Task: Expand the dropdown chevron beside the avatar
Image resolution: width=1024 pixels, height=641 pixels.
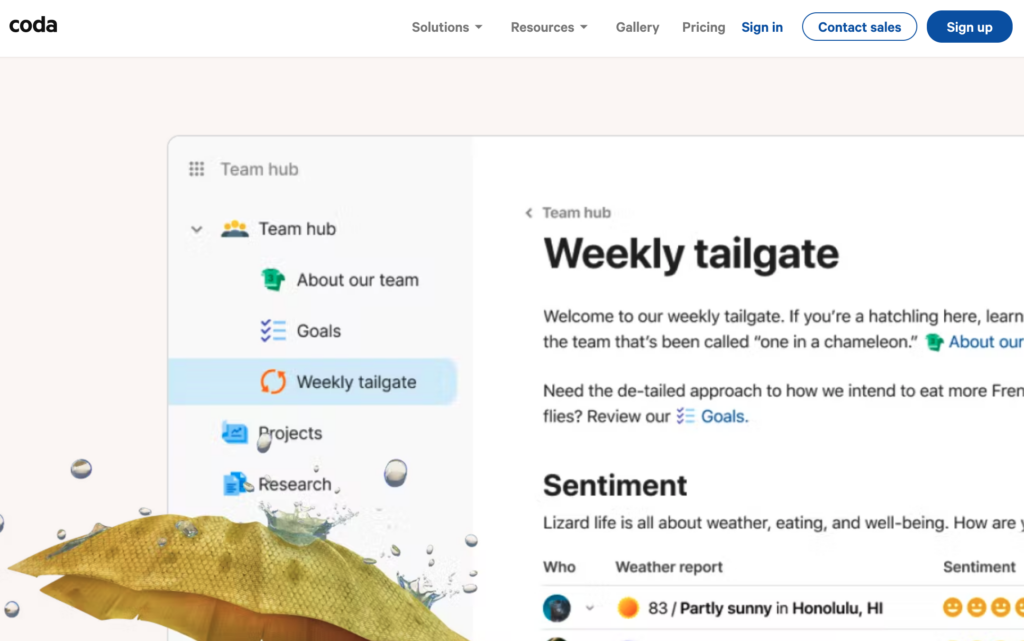Action: (590, 608)
